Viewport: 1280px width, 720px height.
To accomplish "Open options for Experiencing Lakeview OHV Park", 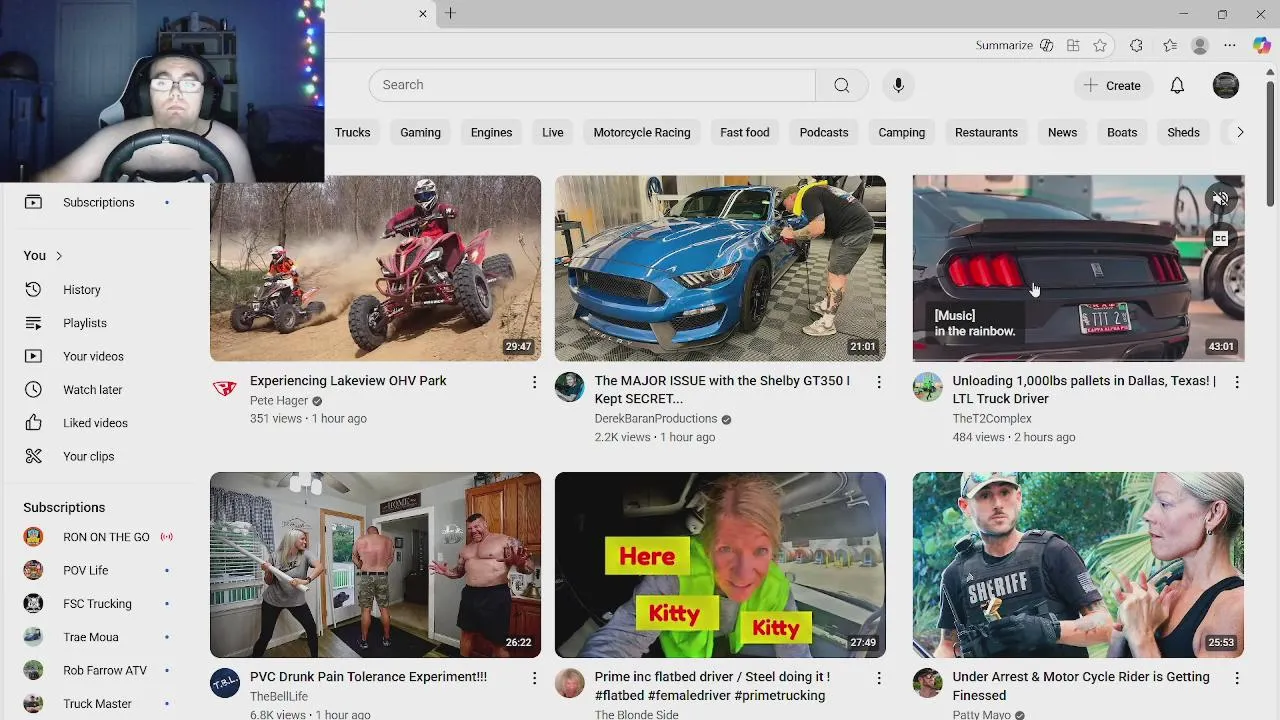I will tap(534, 382).
